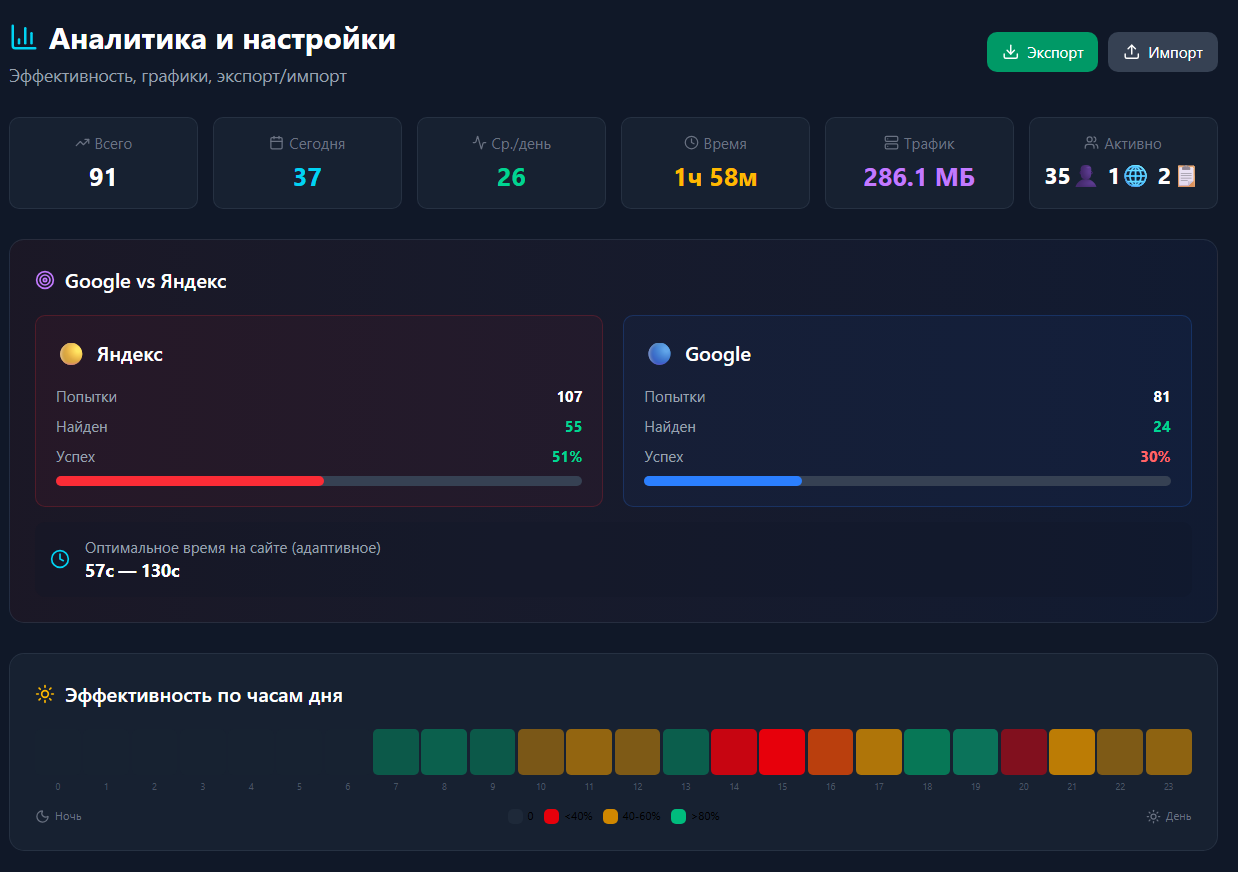Select the green hour 7 heatmap cell

point(396,752)
